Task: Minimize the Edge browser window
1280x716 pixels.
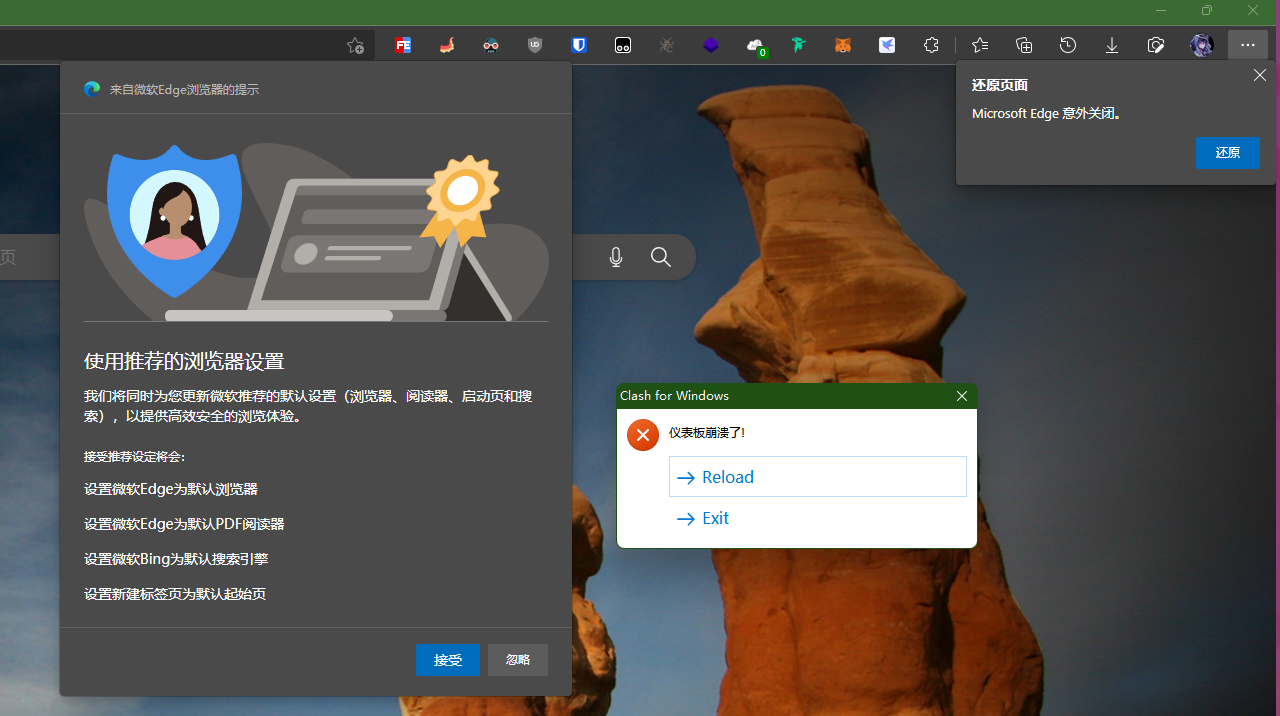Action: (x=1161, y=11)
